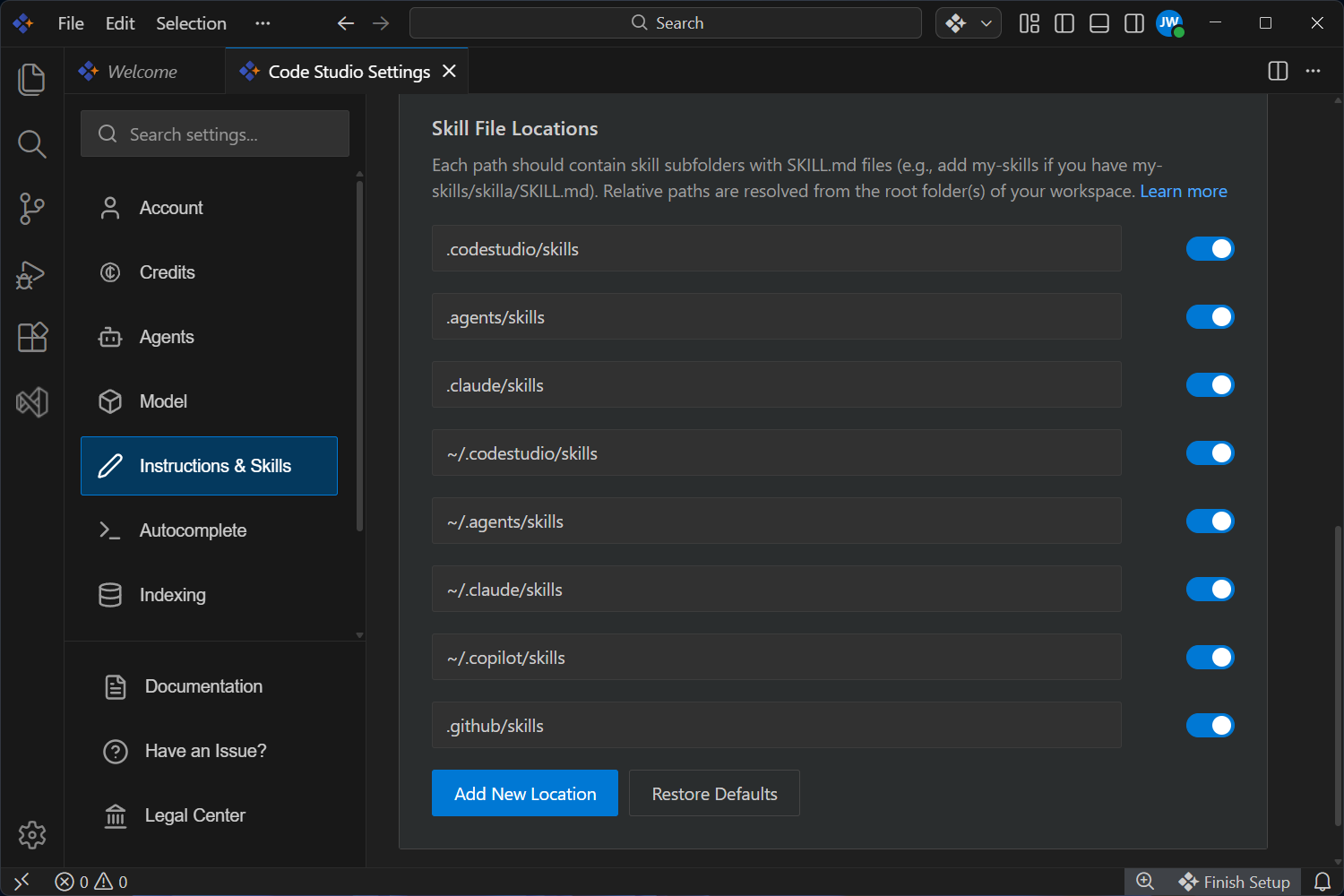Open Manage gear at activity bar bottom
1344x896 pixels.
(32, 834)
